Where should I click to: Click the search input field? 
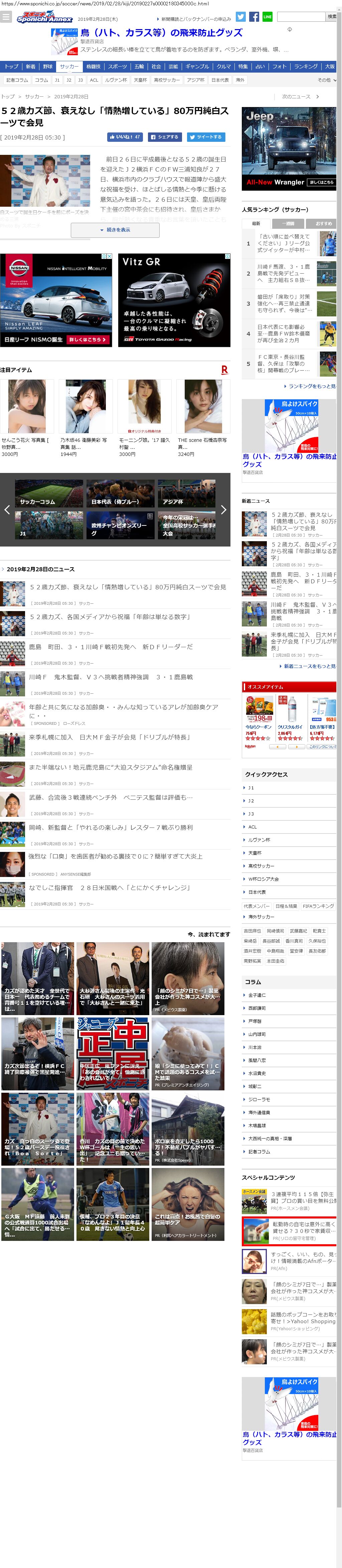301,16
